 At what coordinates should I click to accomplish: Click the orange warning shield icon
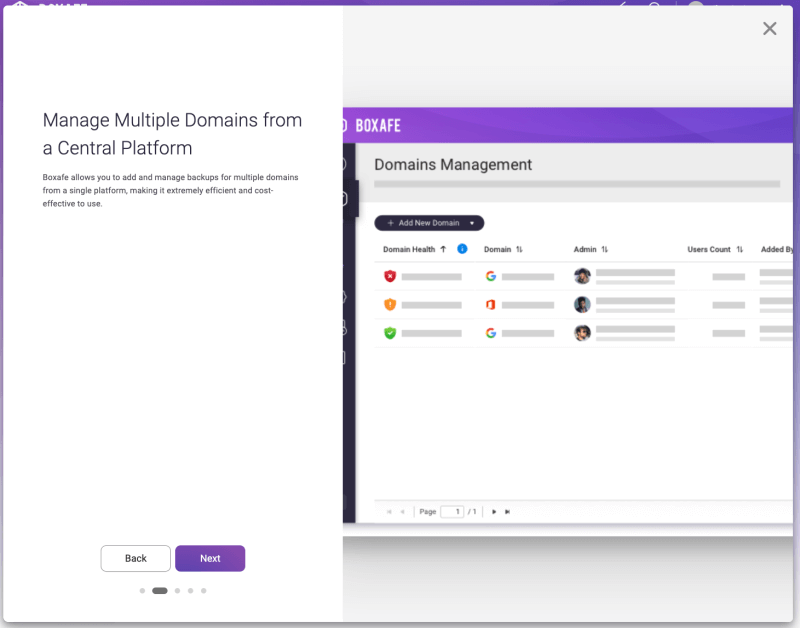(390, 304)
